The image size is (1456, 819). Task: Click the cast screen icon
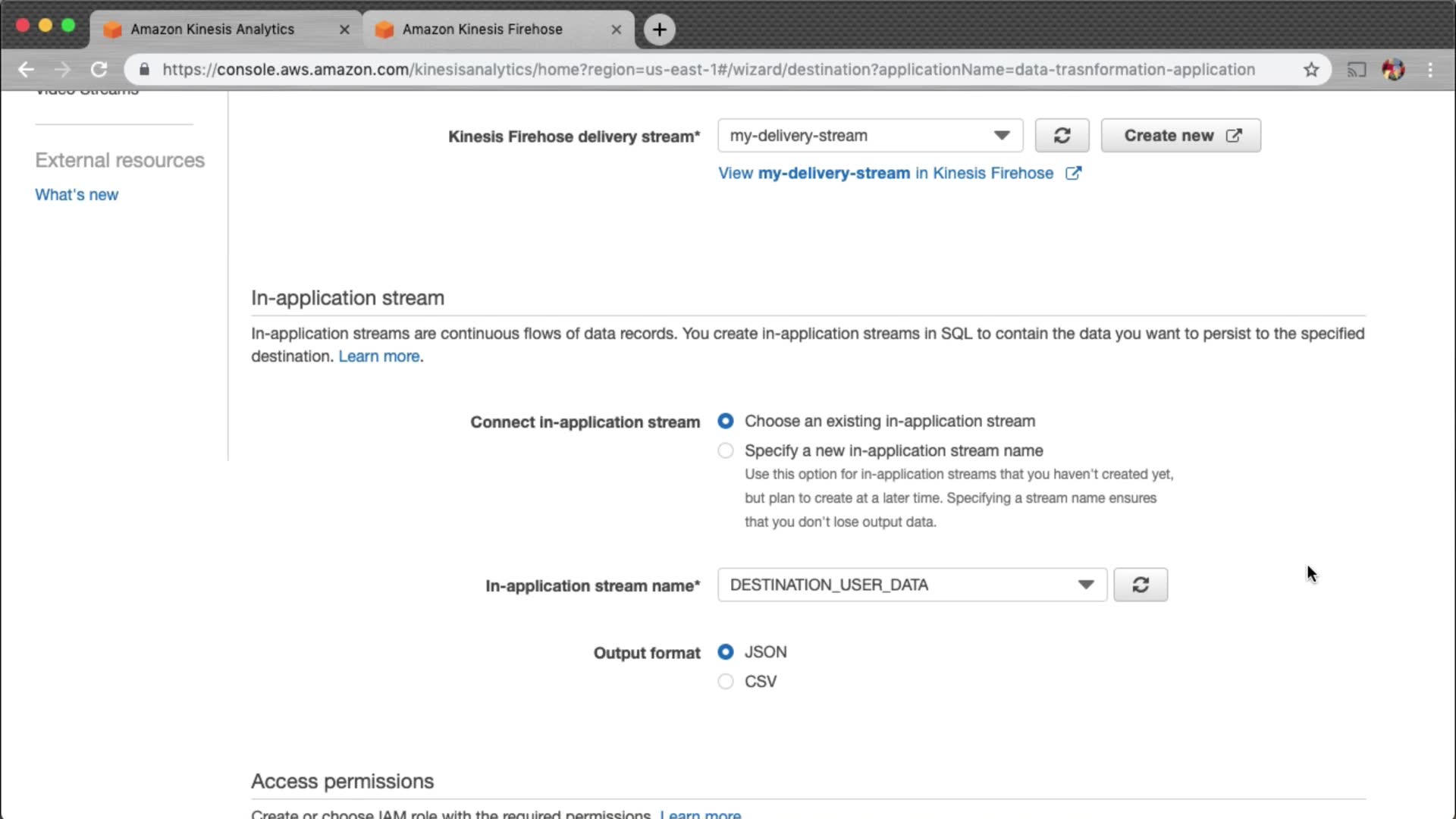click(x=1356, y=70)
